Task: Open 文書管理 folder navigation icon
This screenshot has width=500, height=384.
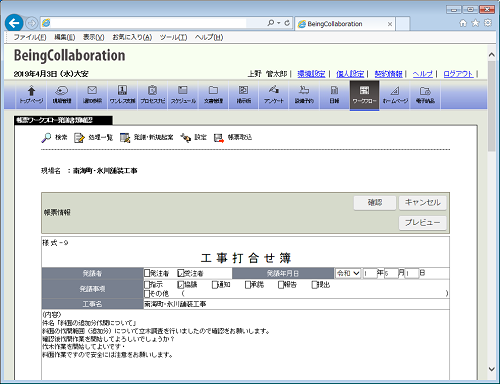Action: click(213, 95)
